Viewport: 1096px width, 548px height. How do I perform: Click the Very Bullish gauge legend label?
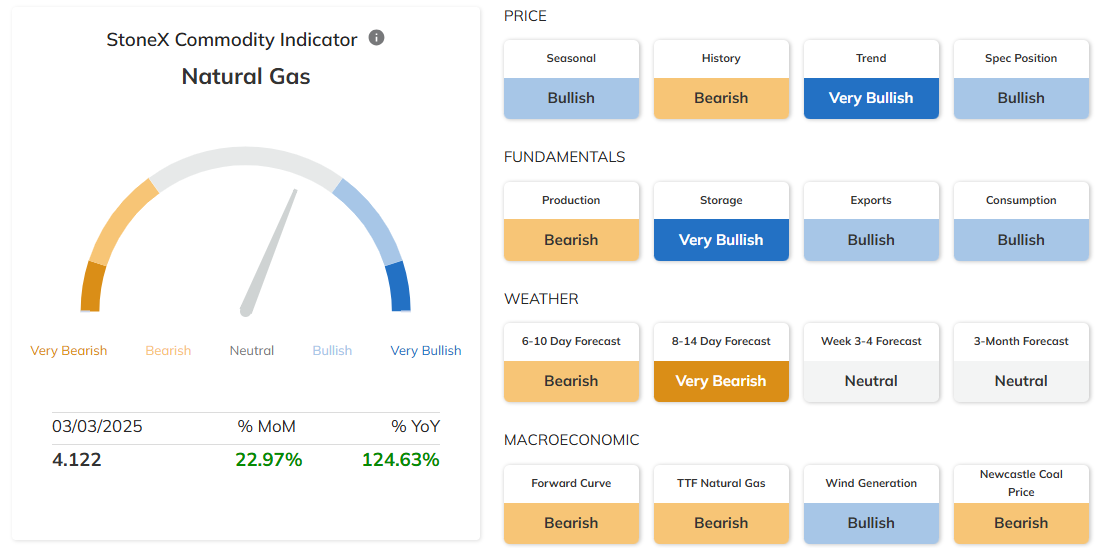point(426,351)
